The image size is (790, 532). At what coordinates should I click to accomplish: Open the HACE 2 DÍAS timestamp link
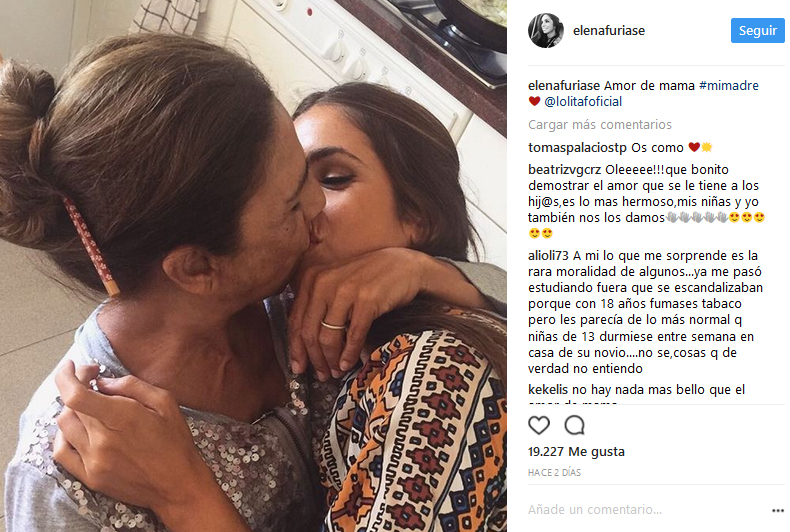coord(554,473)
